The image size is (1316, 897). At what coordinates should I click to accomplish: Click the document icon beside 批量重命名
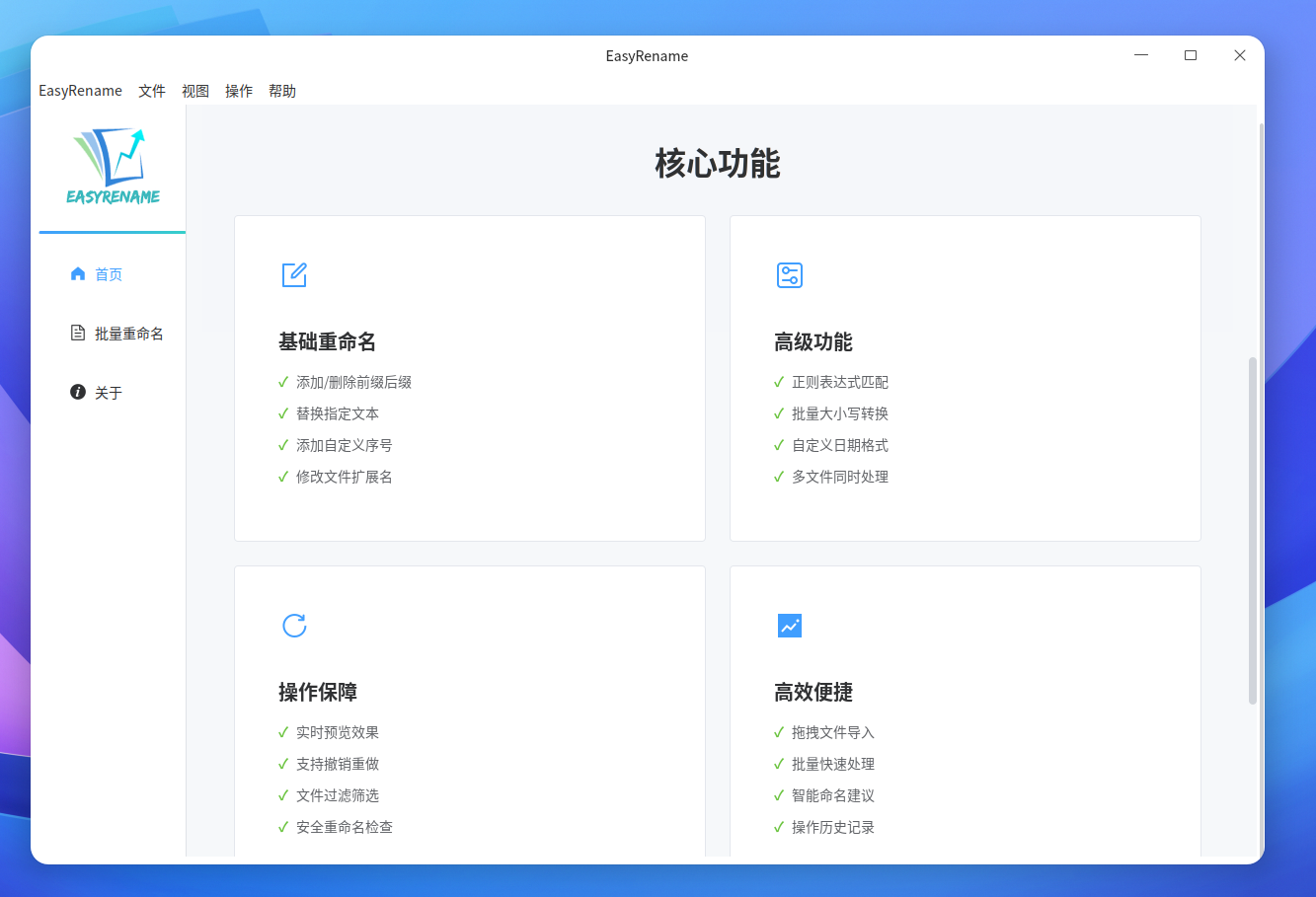(78, 333)
